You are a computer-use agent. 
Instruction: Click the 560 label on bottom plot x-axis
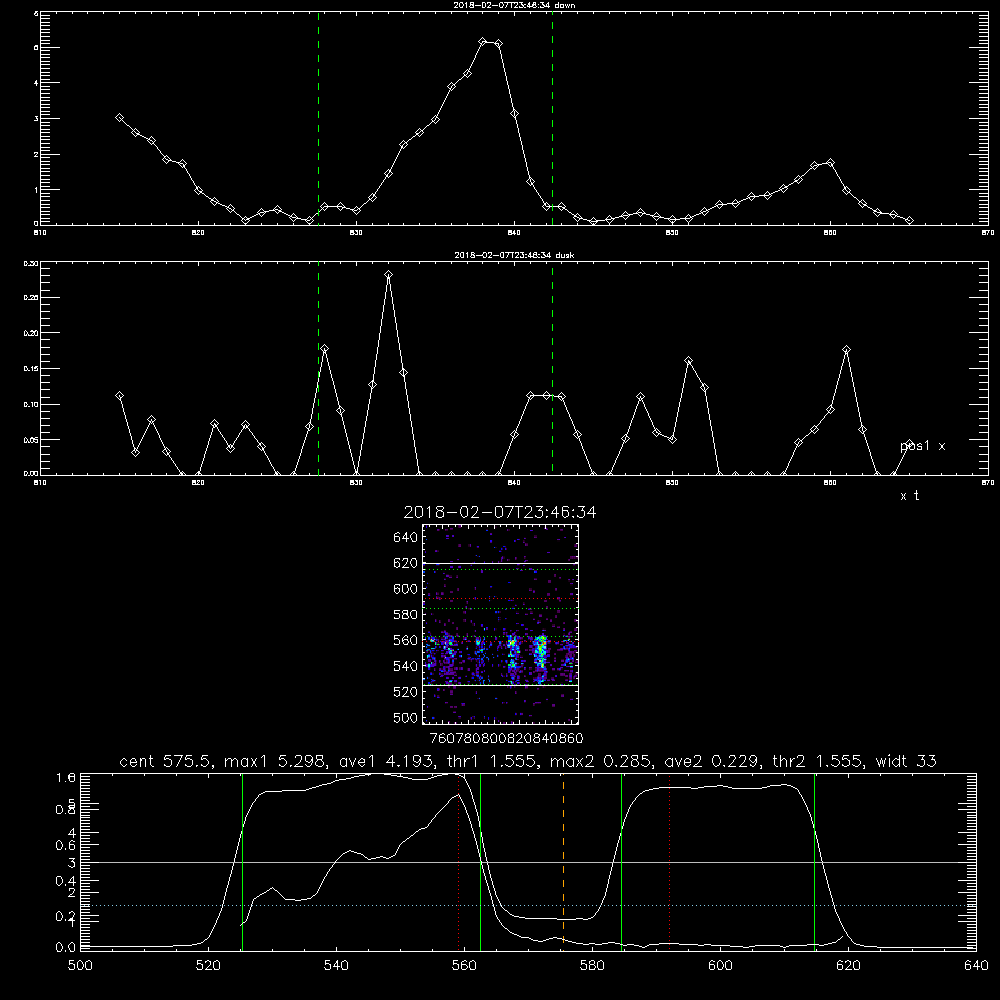464,966
